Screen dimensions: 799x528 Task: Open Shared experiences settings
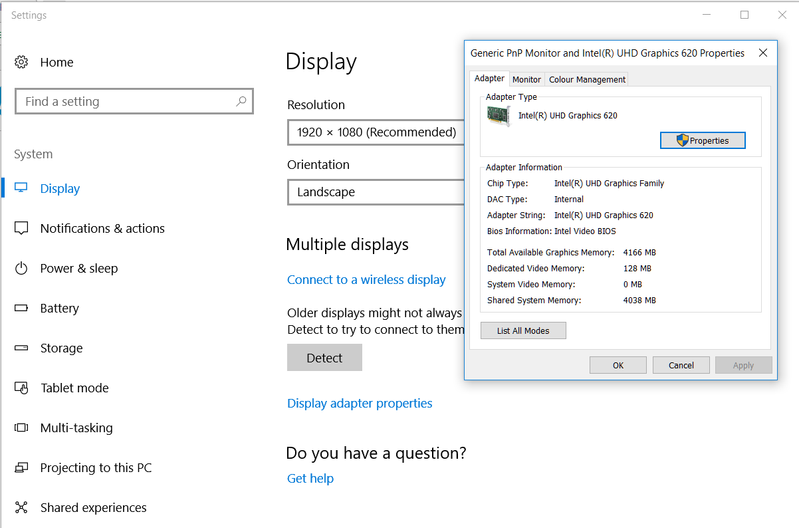tap(93, 508)
